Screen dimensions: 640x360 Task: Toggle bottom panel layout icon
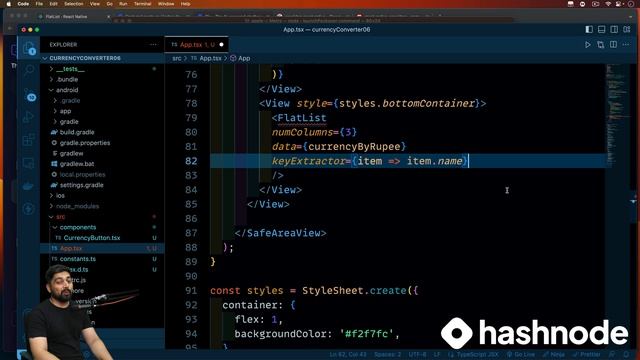pos(602,29)
